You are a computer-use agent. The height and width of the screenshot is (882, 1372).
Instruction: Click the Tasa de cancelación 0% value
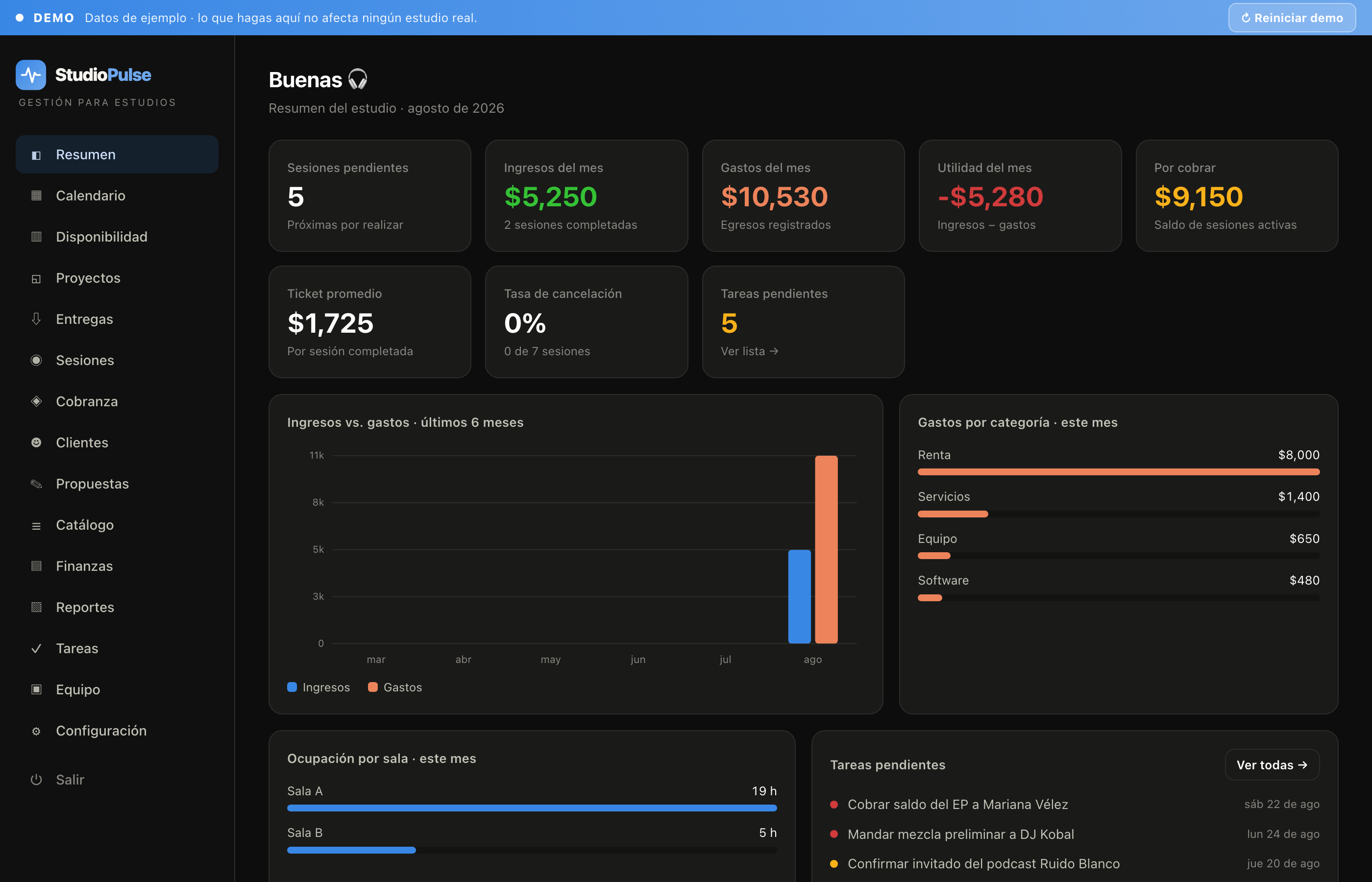click(524, 323)
